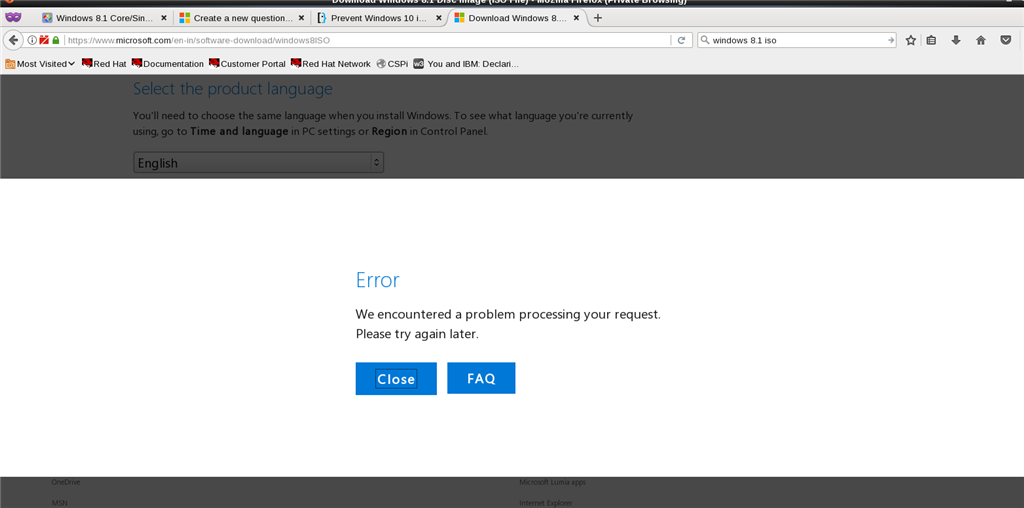Show bookmarks list icon

tap(931, 40)
